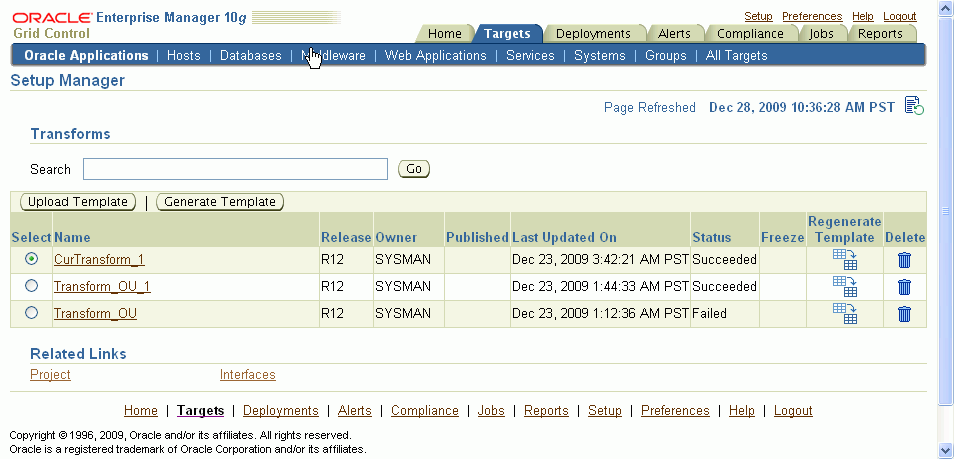The height and width of the screenshot is (459, 954).
Task: Select the Transform_OU_1 radio button
Action: [x=31, y=286]
